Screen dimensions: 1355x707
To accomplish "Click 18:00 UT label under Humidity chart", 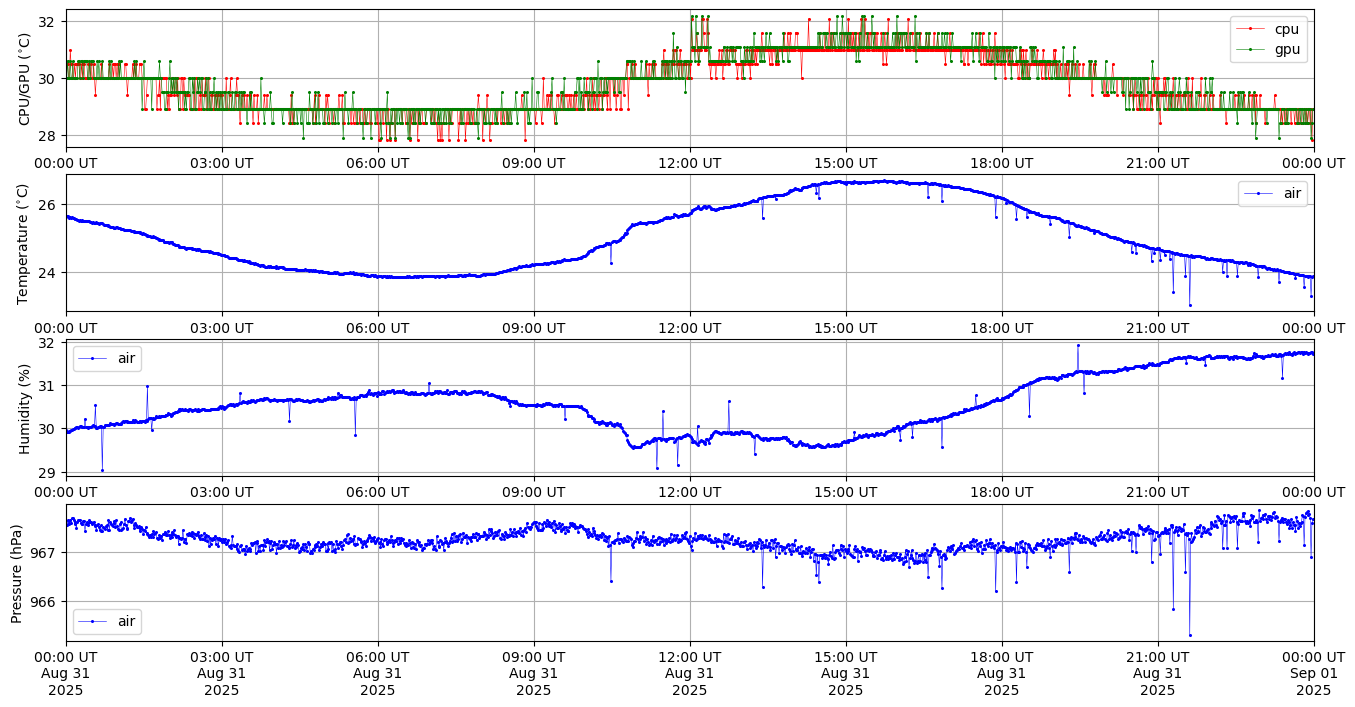I will click(x=1002, y=493).
